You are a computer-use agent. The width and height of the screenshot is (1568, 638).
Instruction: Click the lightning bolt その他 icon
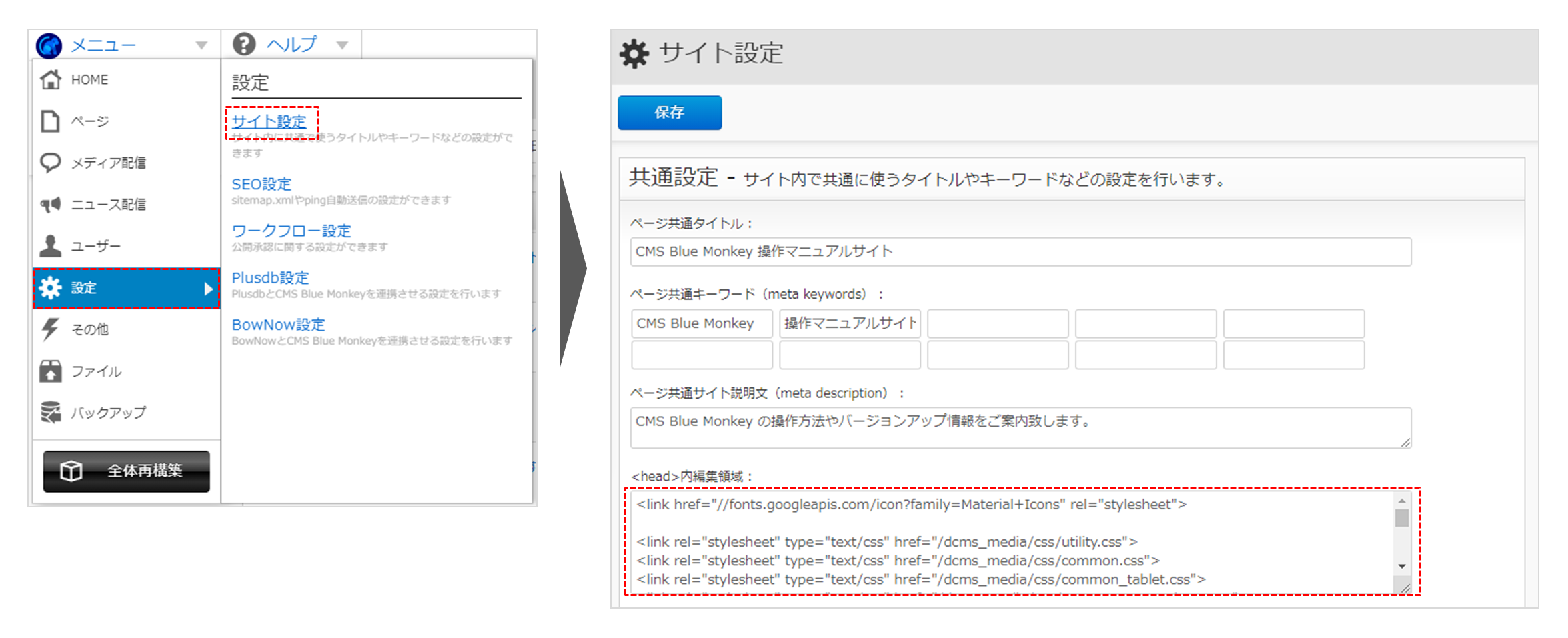50,329
